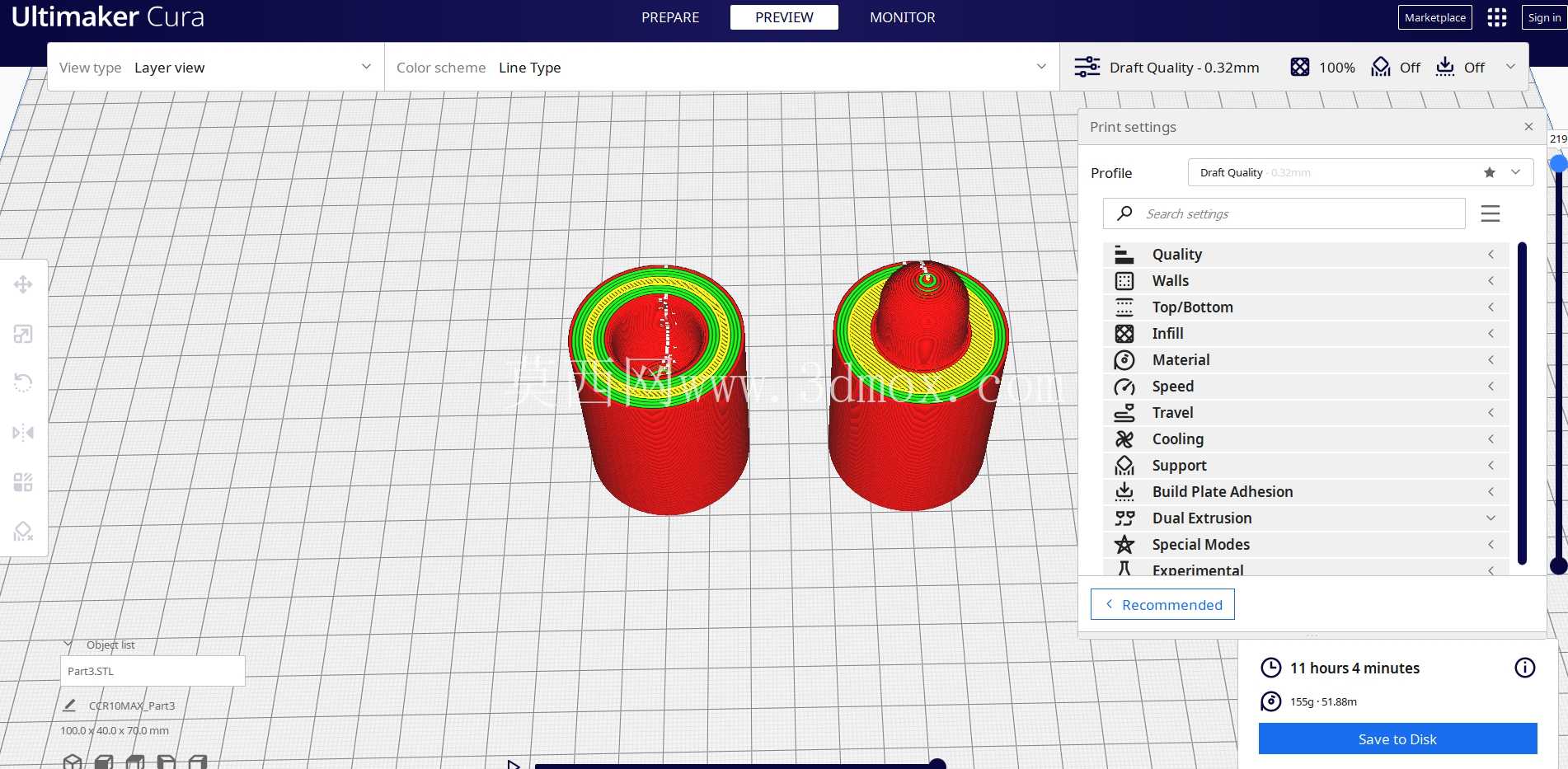1568x769 pixels.
Task: Click the job name CCR10MAX_Part3
Action: tap(132, 706)
